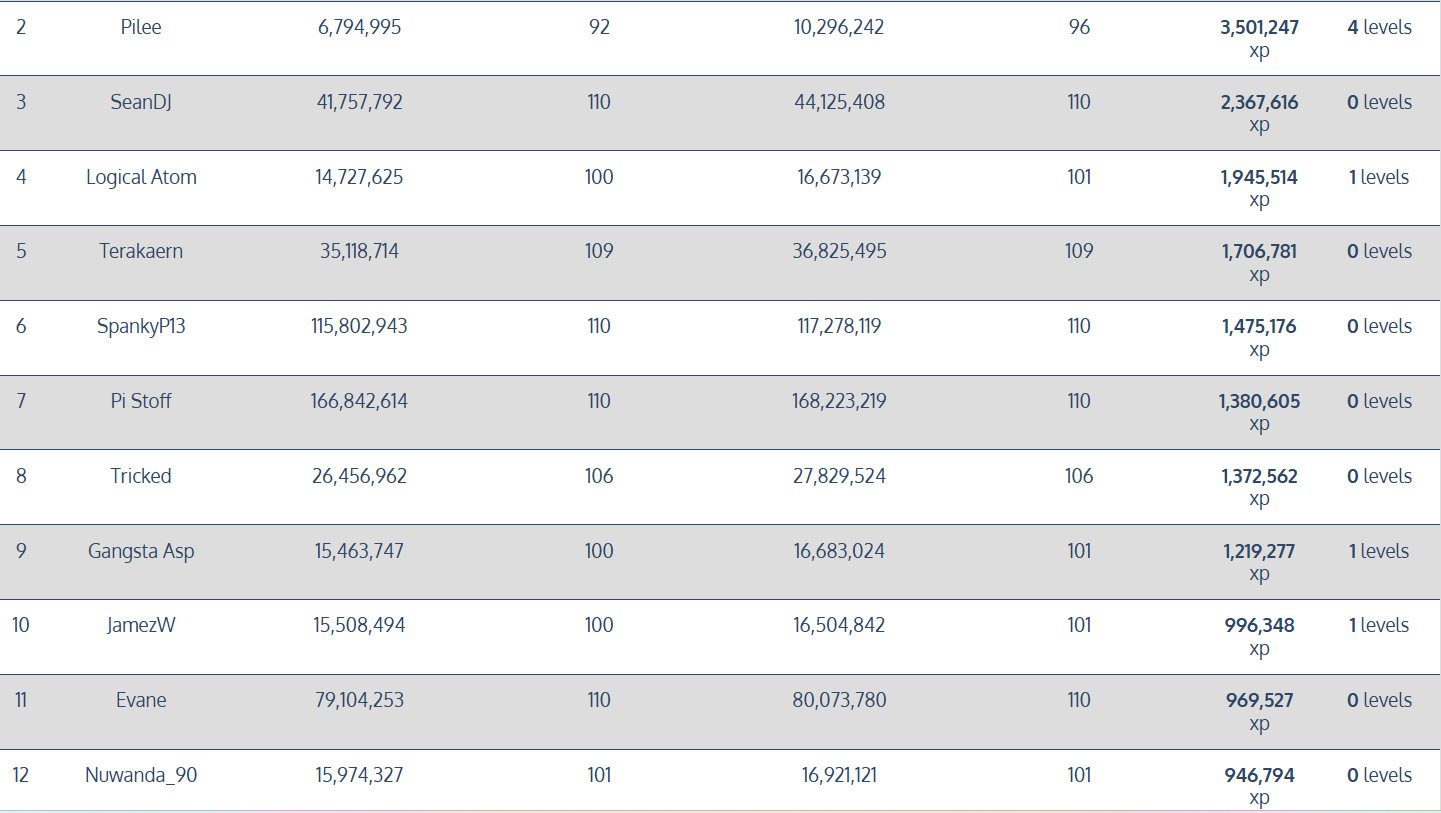
Task: Click the 996,348 xp gain figure
Action: (1259, 626)
